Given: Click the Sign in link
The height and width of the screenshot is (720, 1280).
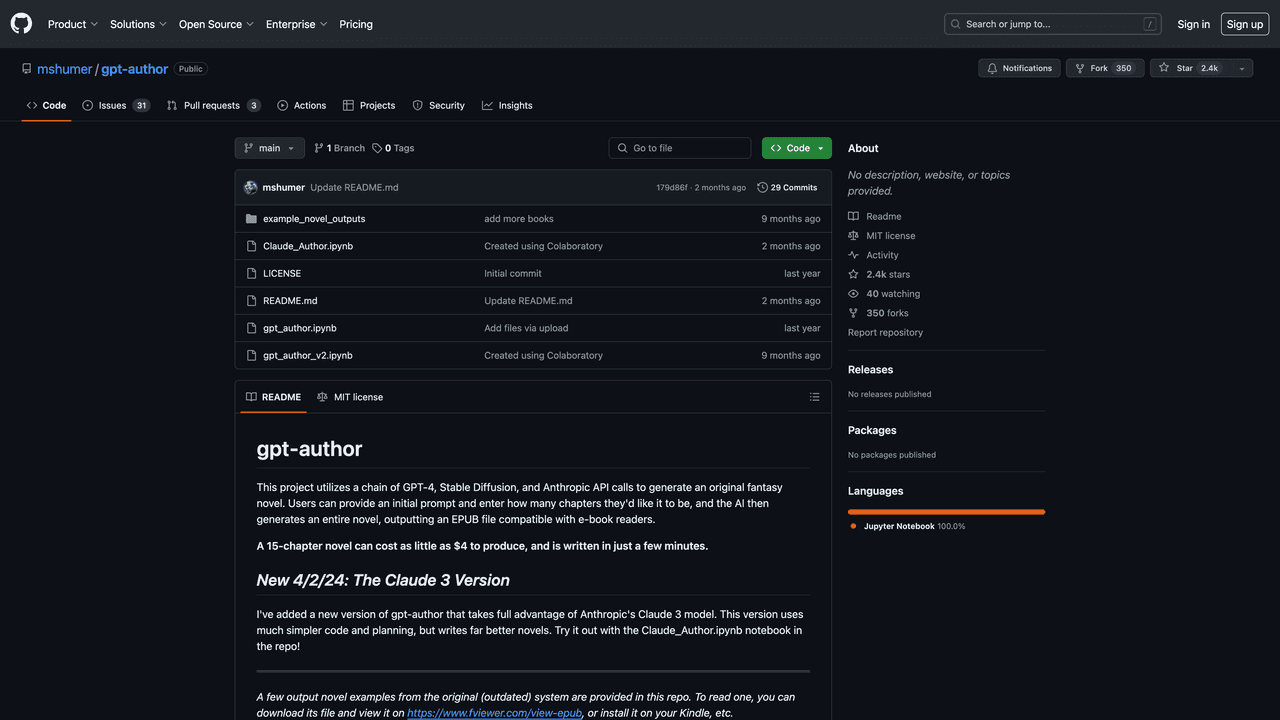Looking at the screenshot, I should tap(1193, 24).
